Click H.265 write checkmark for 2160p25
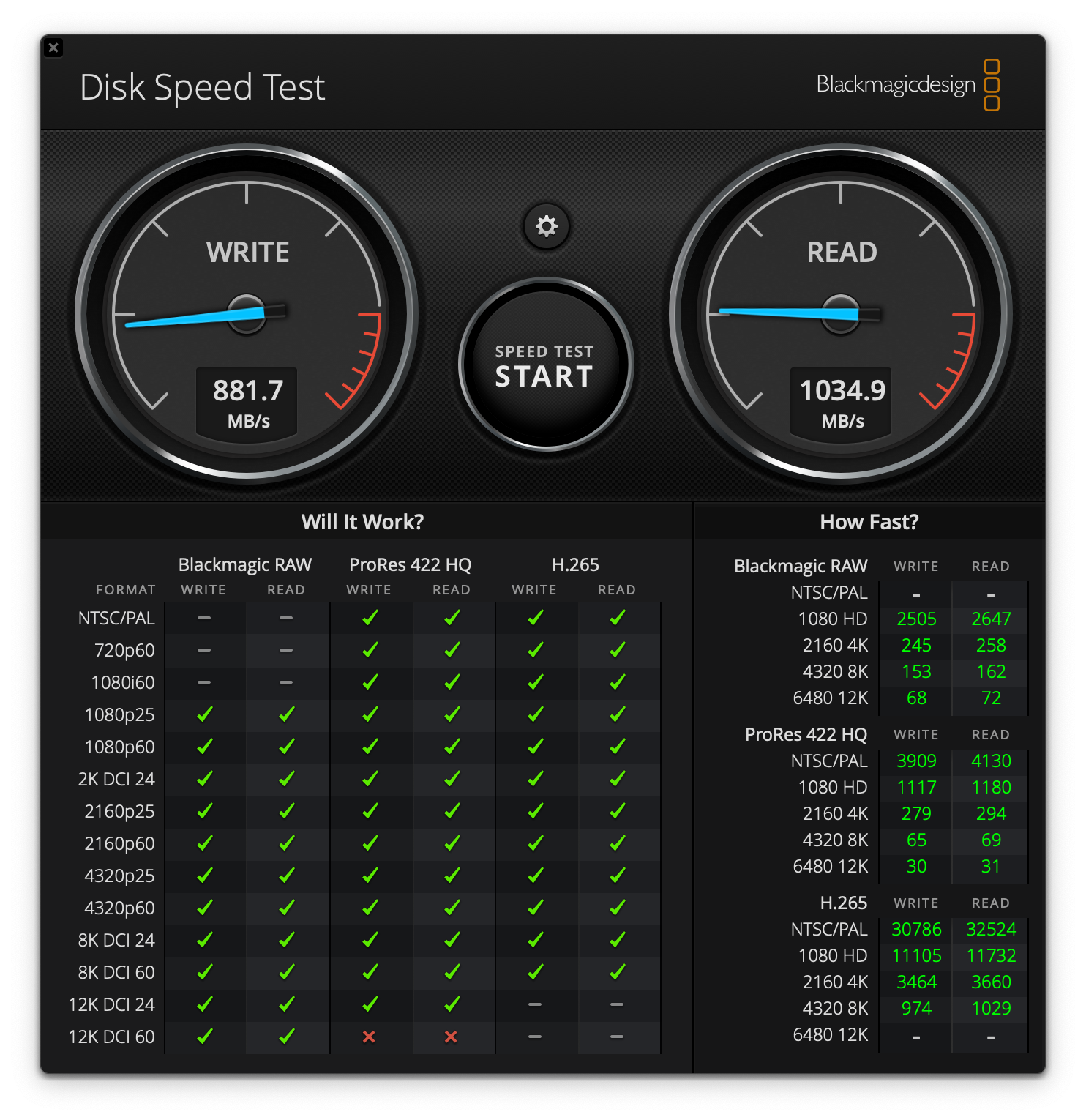 (x=536, y=810)
